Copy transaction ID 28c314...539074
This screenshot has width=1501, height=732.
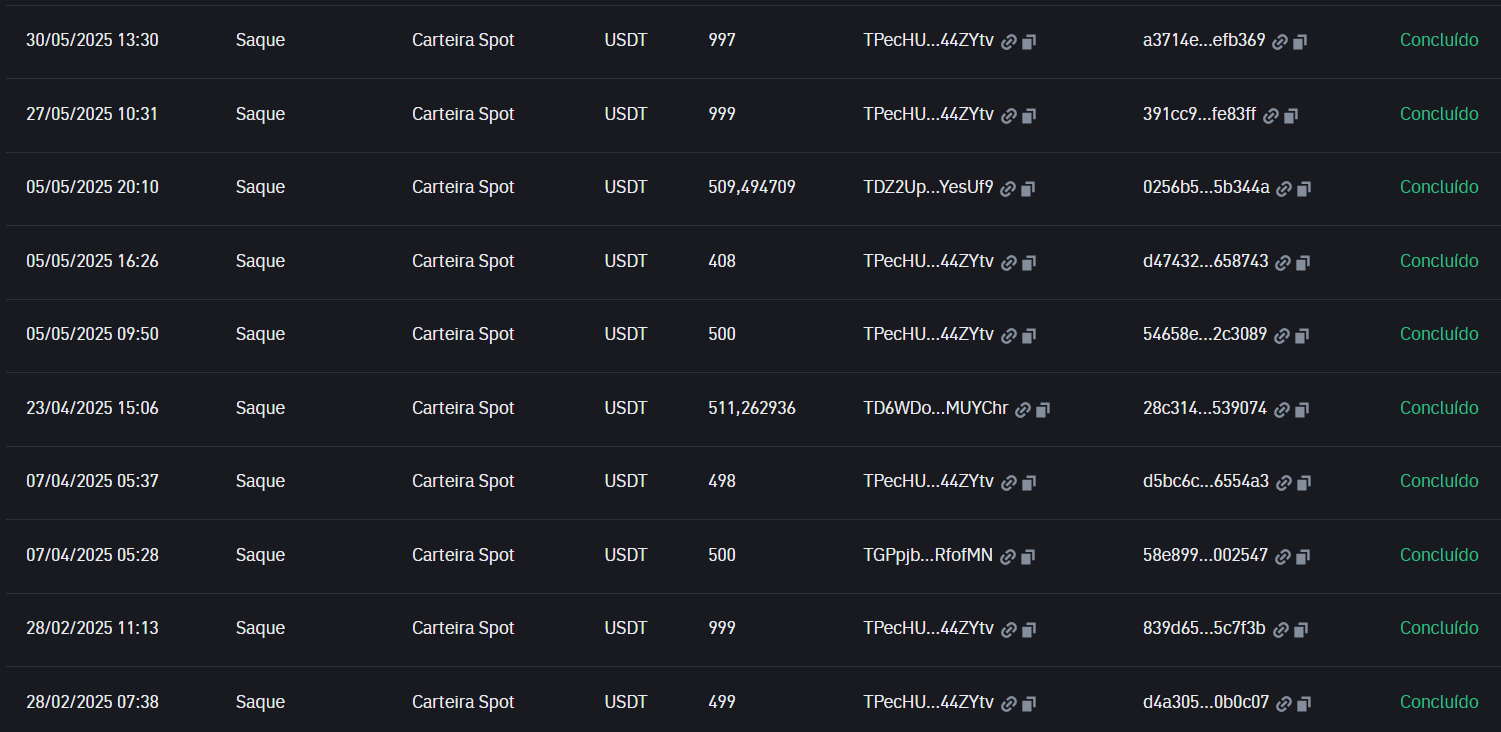click(1302, 410)
